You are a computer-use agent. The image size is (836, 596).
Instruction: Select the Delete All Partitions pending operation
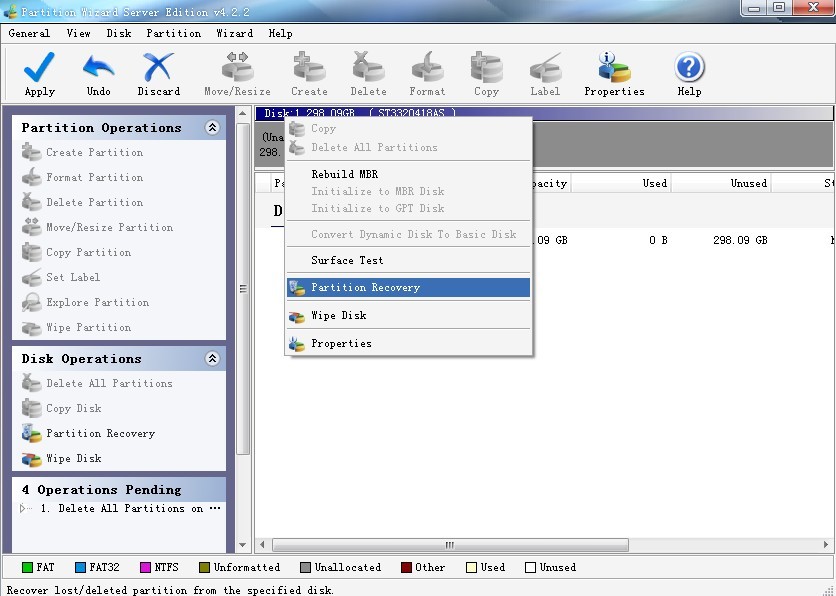(x=131, y=508)
